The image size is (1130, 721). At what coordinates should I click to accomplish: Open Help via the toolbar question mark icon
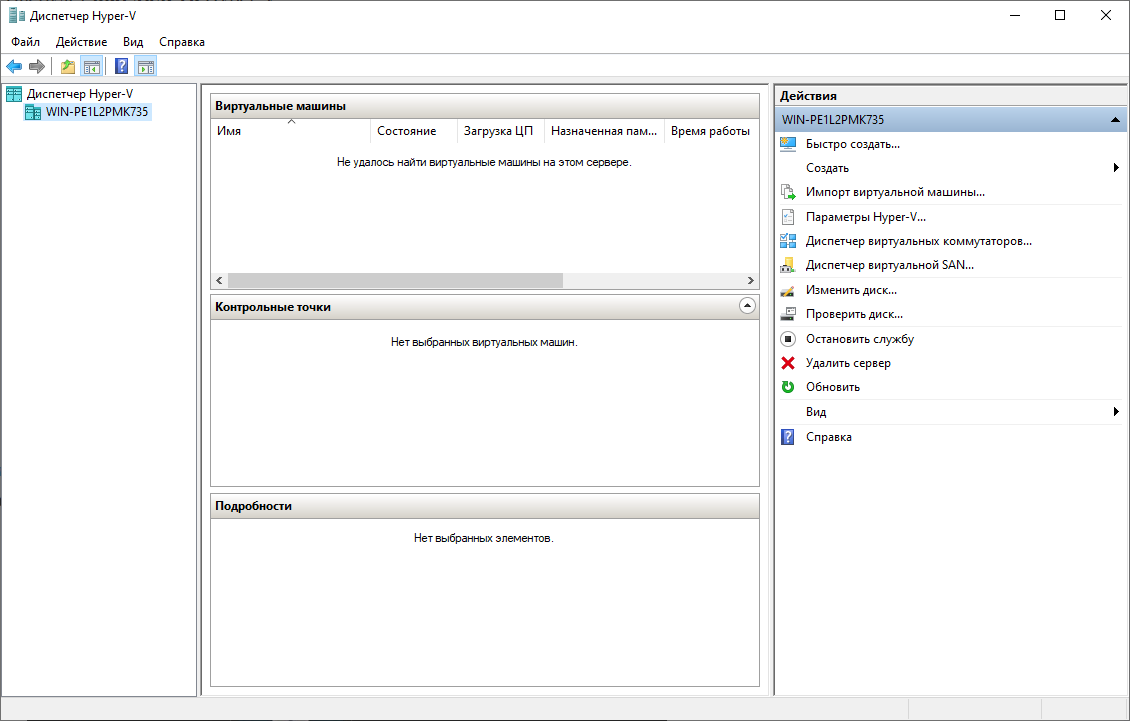(x=122, y=67)
